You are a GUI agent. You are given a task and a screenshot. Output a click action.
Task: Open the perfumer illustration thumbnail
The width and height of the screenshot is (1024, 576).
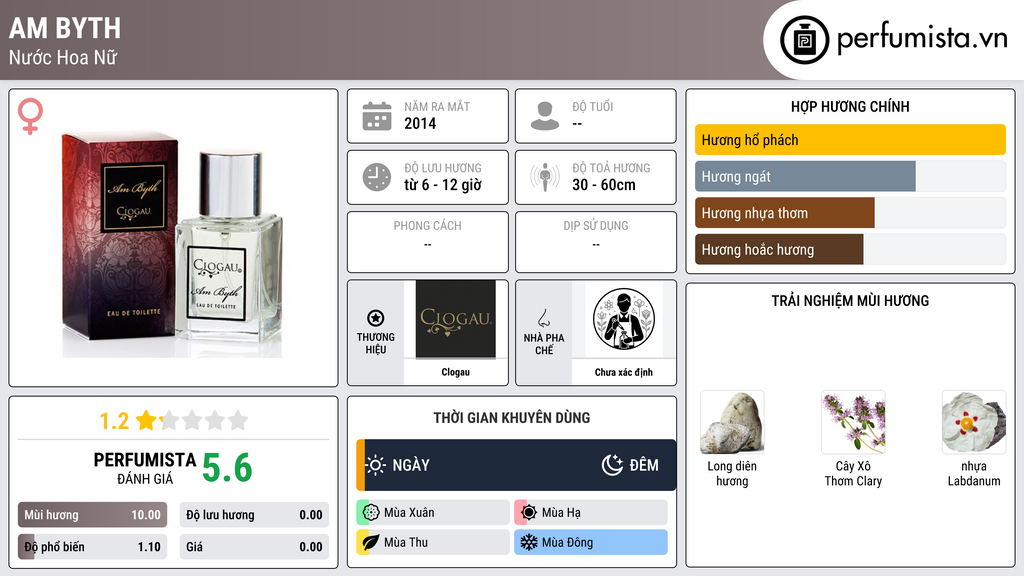point(624,319)
